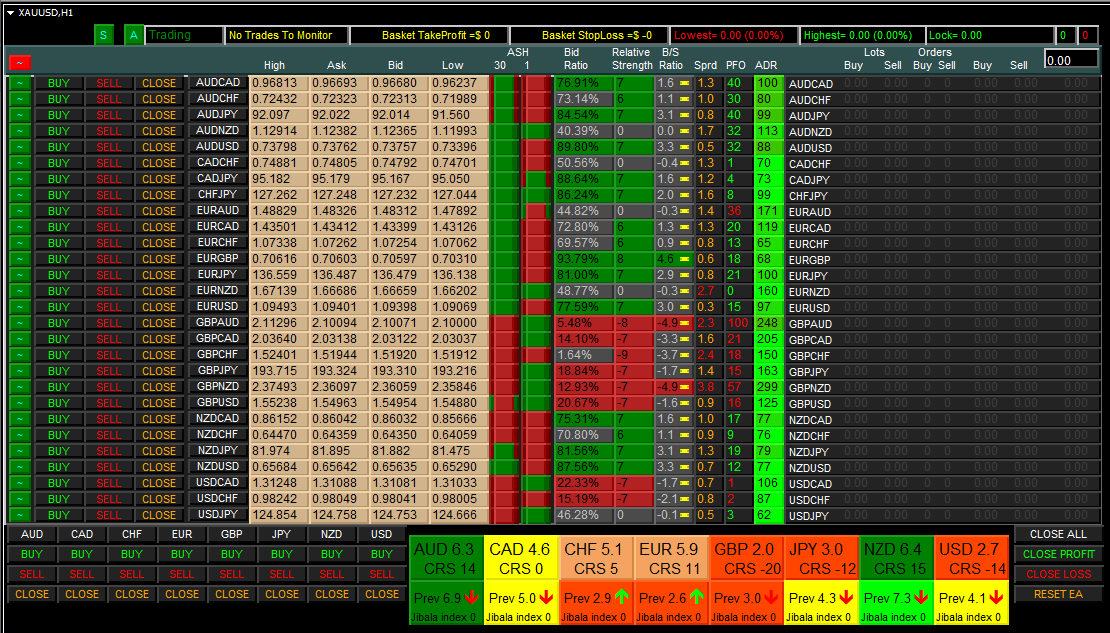Click the Lock= 0.00 indicator
This screenshot has height=633, width=1110.
[x=989, y=35]
